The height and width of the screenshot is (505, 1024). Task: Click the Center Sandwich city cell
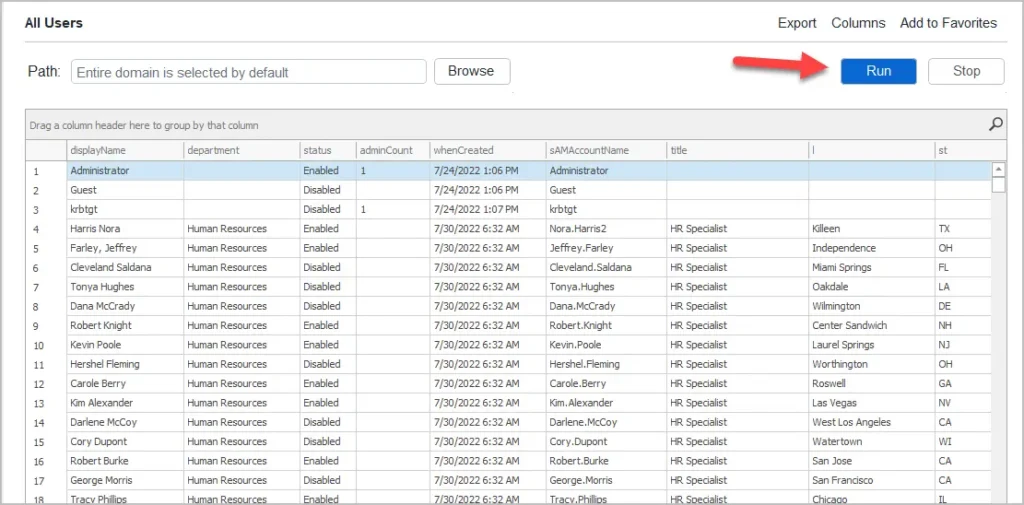(872, 325)
